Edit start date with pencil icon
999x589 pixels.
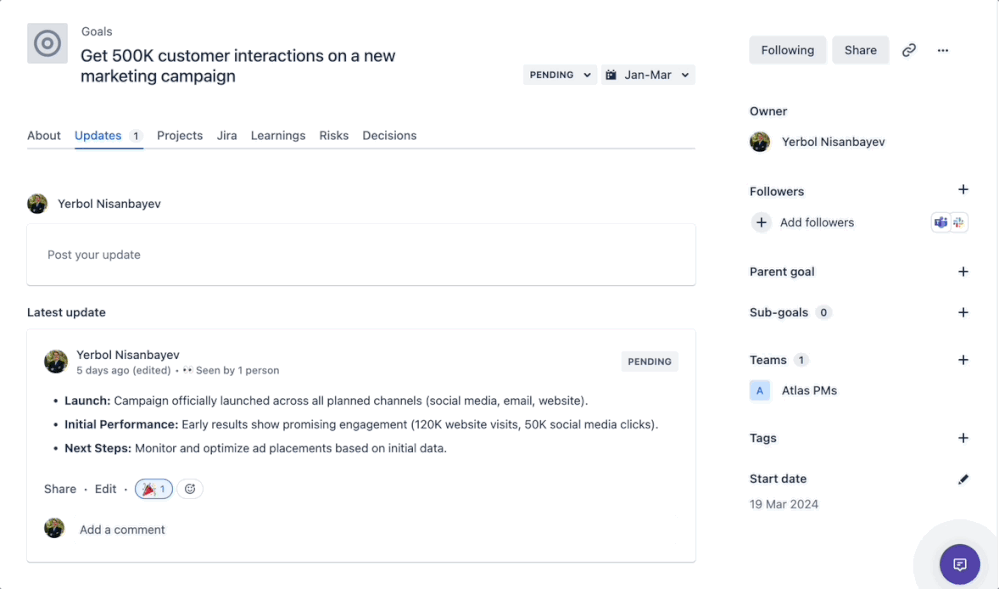[963, 479]
